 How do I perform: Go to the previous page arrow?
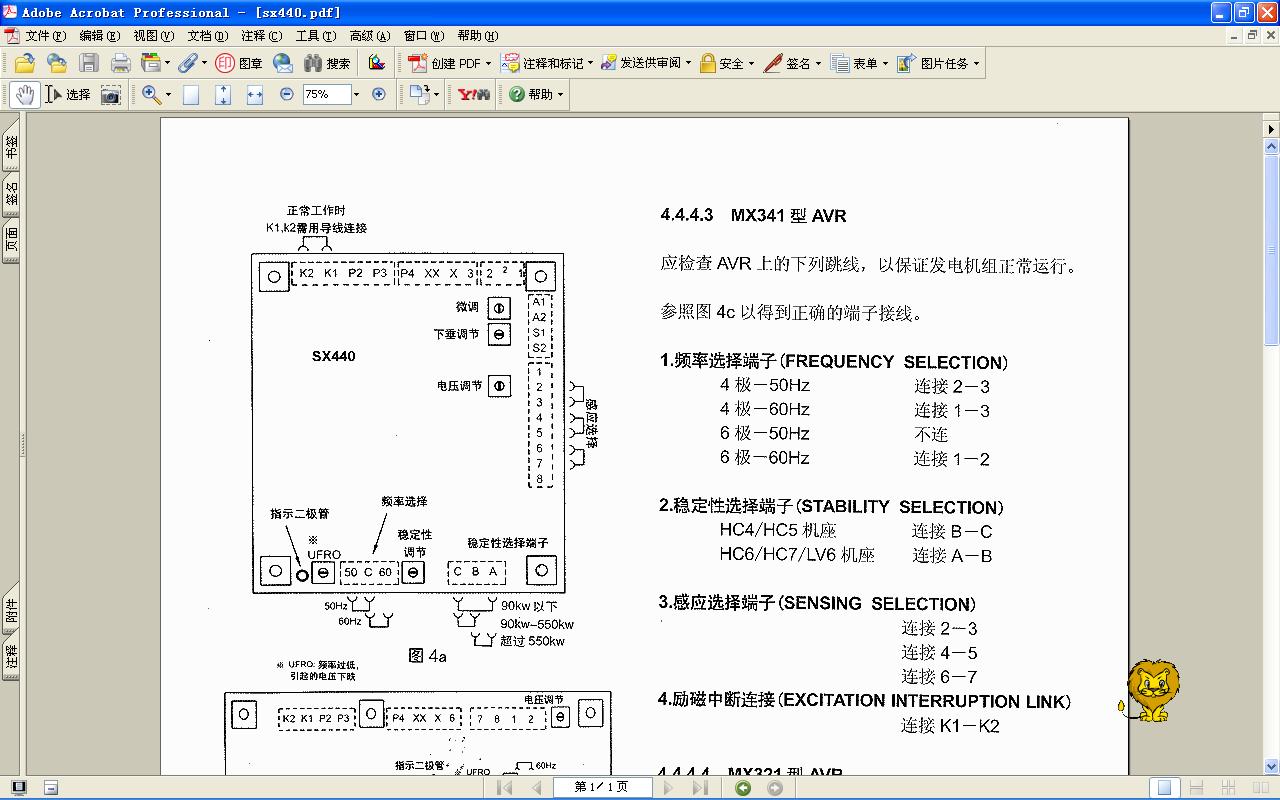pos(537,788)
